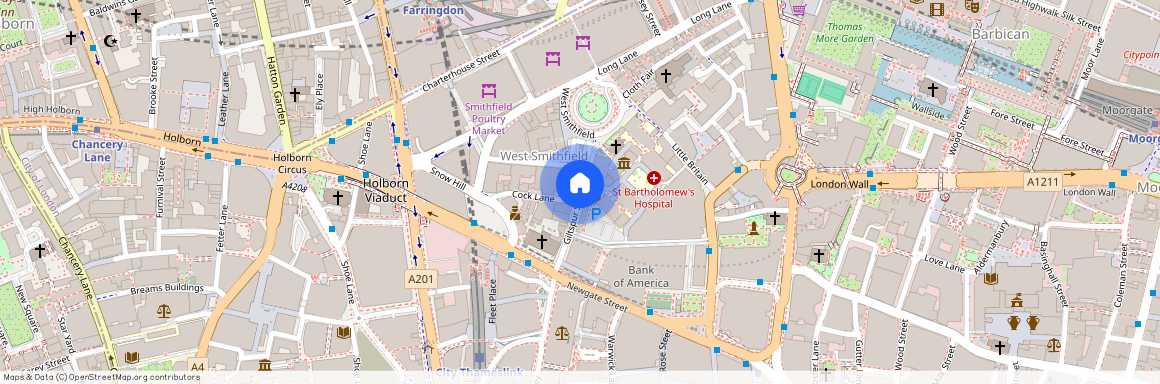Select the church cross near Ely Place
This screenshot has height=384, width=1160.
pyautogui.click(x=294, y=95)
